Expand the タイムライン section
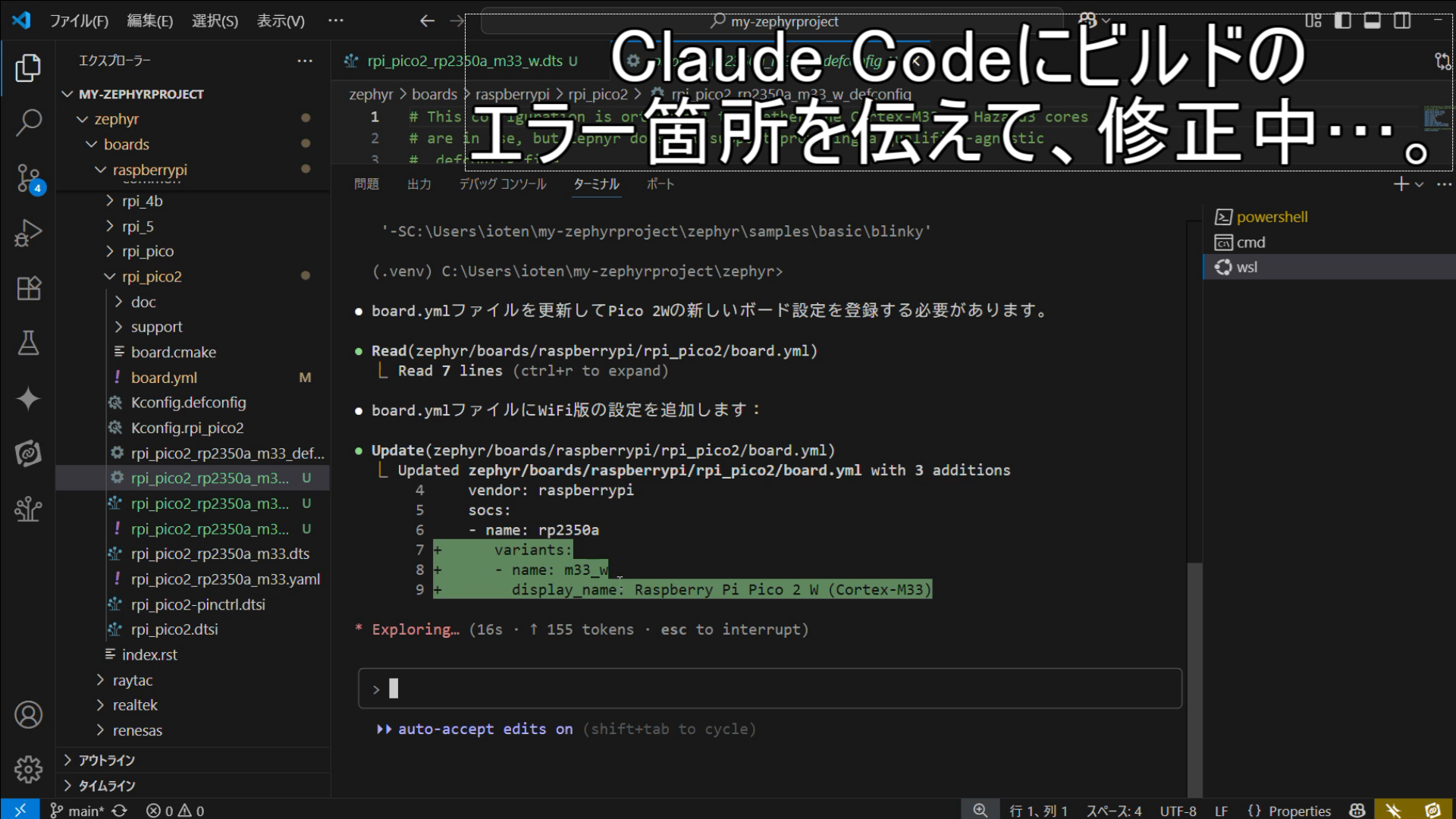The height and width of the screenshot is (819, 1456). [x=193, y=786]
